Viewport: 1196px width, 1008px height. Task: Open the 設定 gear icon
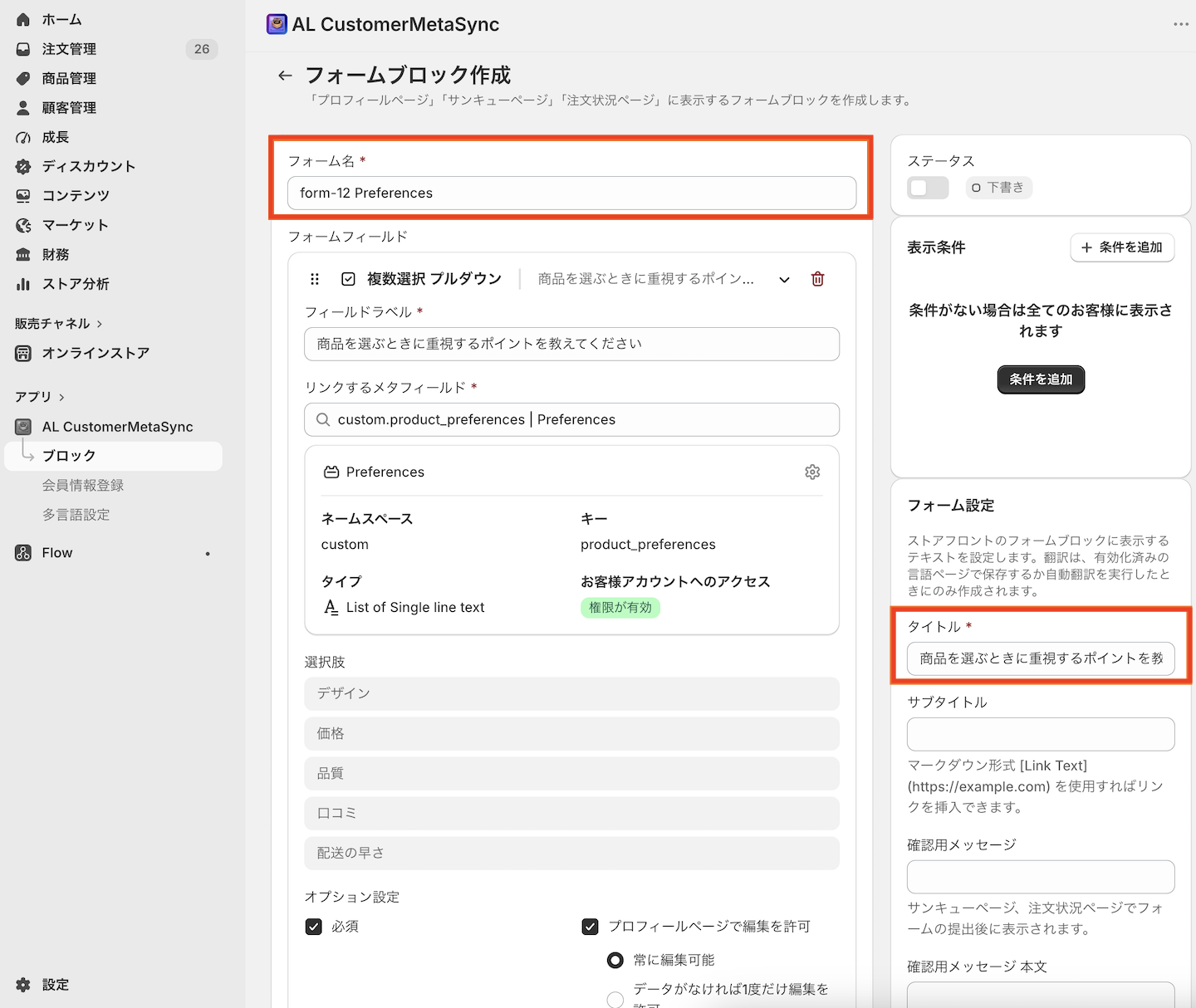[x=23, y=985]
